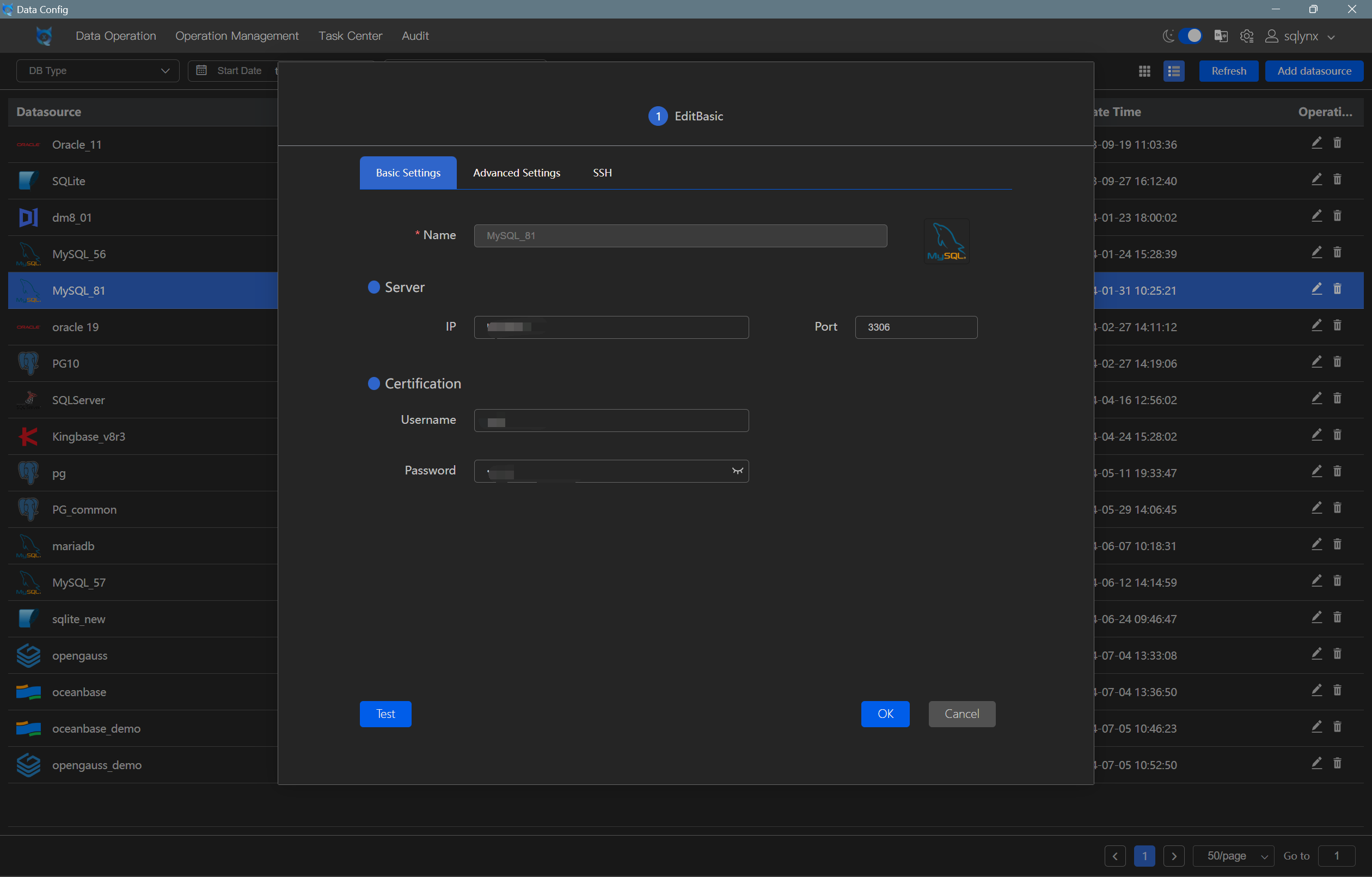The image size is (1372, 877).
Task: Expand the sqlynx account dropdown chevron
Action: coord(1332,36)
